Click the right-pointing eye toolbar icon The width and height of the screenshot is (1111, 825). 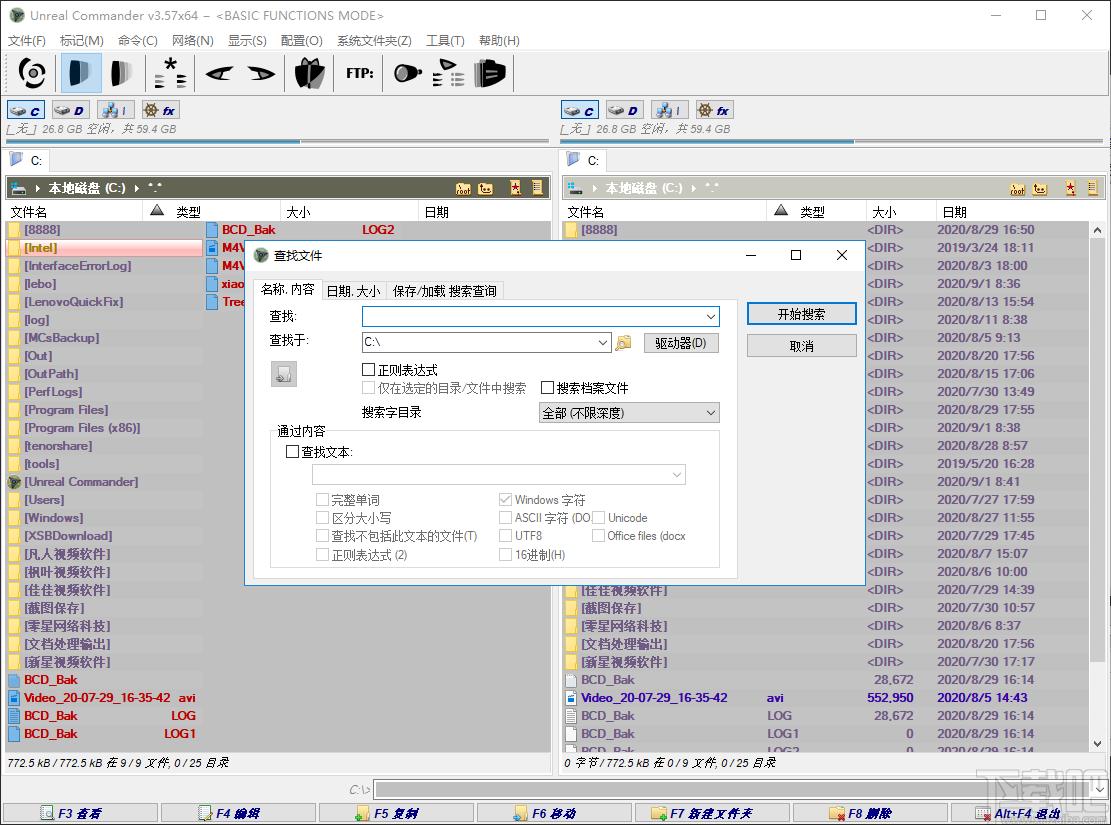coord(261,73)
